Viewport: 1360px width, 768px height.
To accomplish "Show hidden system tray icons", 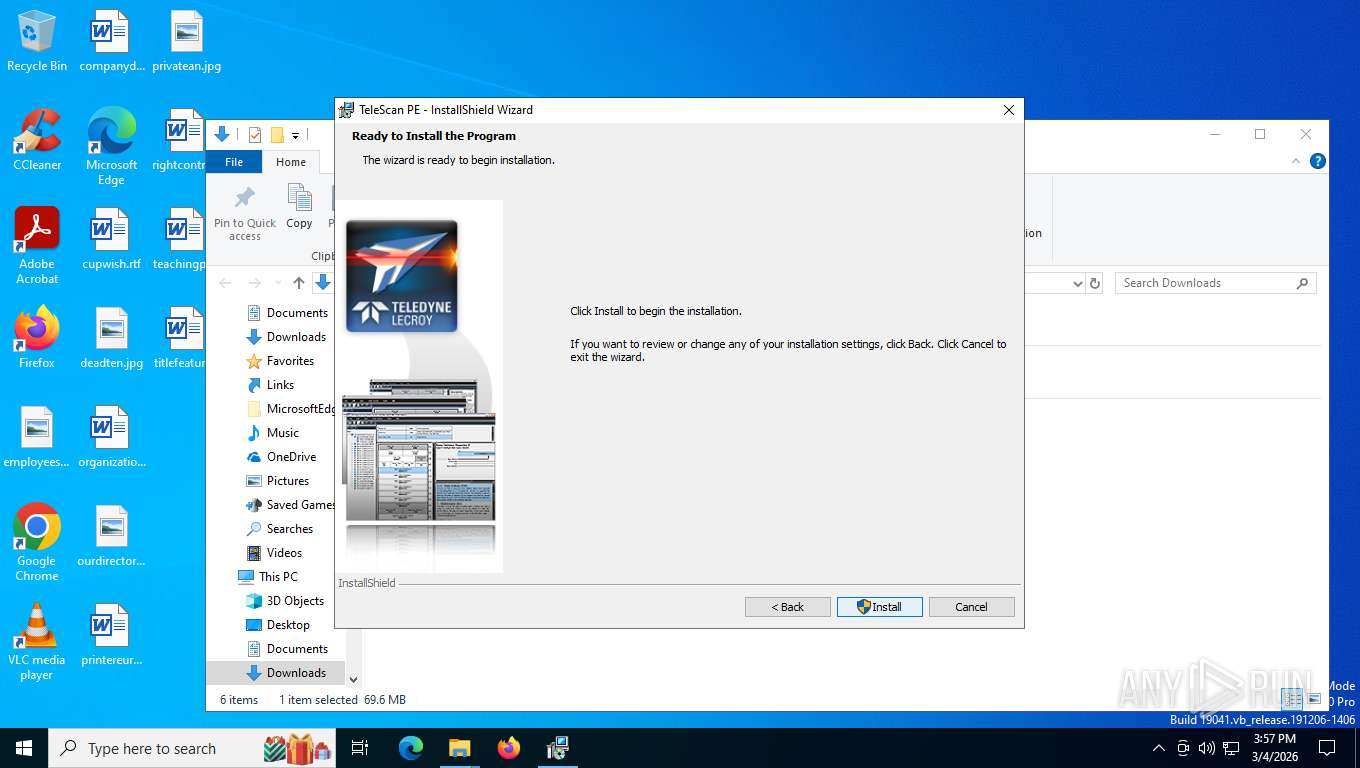I will tap(1159, 748).
